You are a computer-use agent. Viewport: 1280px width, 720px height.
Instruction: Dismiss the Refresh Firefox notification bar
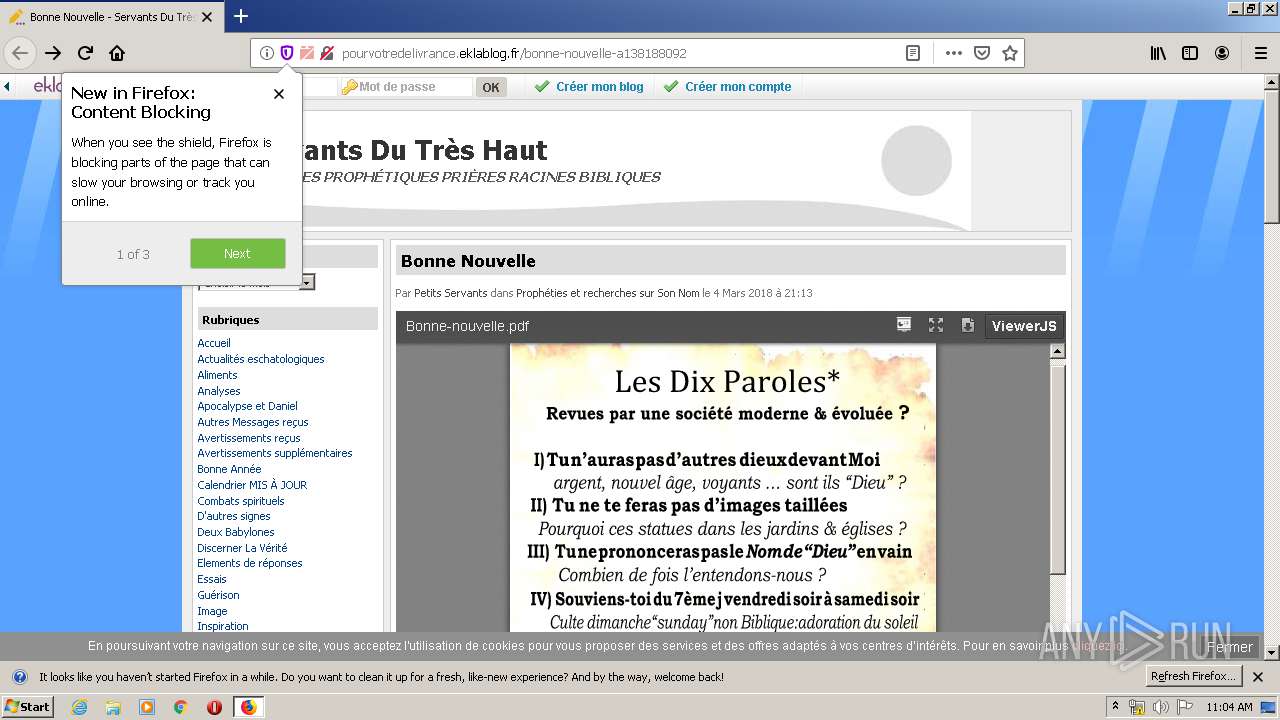point(1258,677)
